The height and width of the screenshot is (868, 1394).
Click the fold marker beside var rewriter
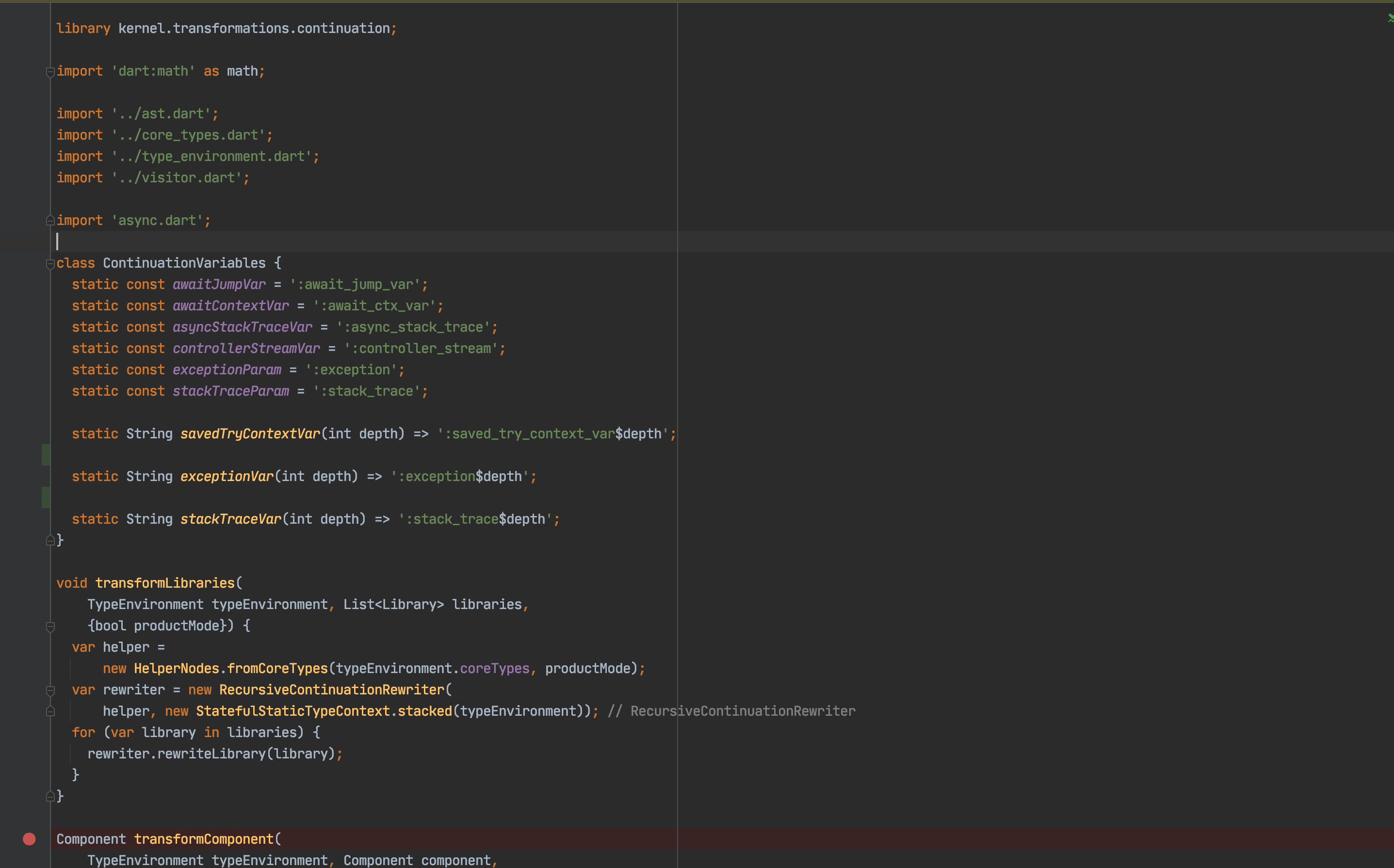tap(50, 690)
